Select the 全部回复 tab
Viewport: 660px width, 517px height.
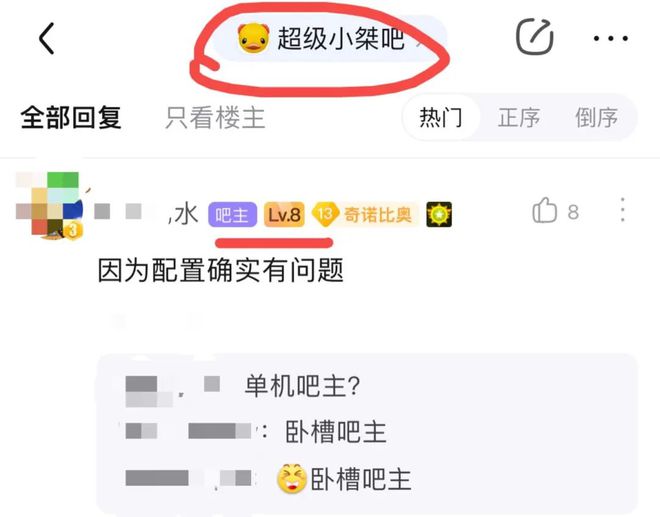pyautogui.click(x=71, y=117)
